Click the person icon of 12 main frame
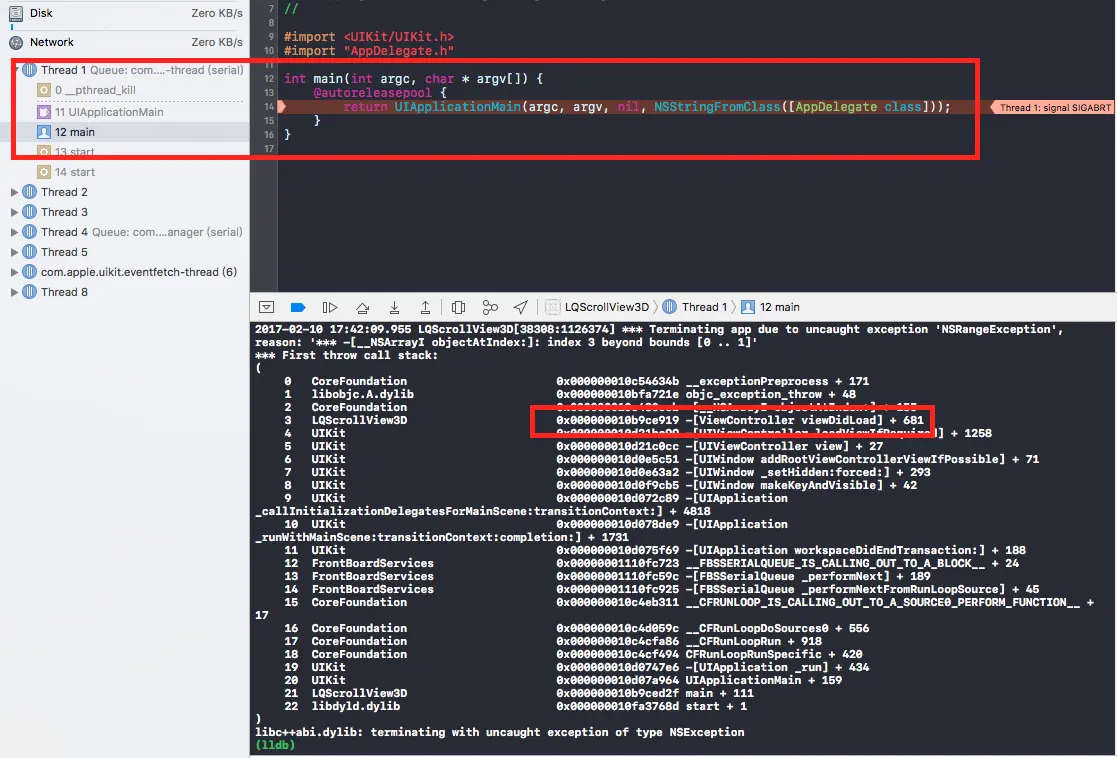This screenshot has height=758, width=1117. click(x=43, y=132)
